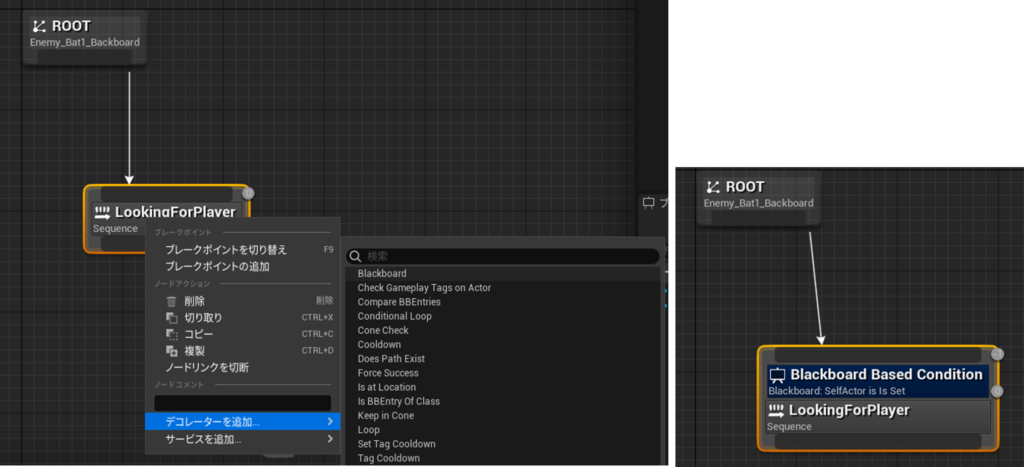Image resolution: width=1024 pixels, height=467 pixels.
Task: Select Does Path Exist decorator
Action: 391,359
